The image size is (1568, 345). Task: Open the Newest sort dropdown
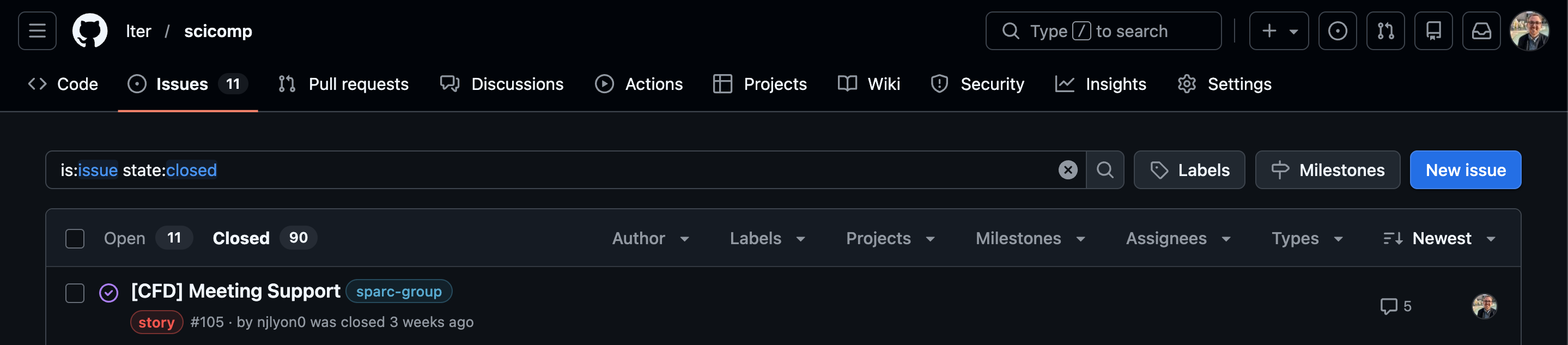(x=1439, y=239)
